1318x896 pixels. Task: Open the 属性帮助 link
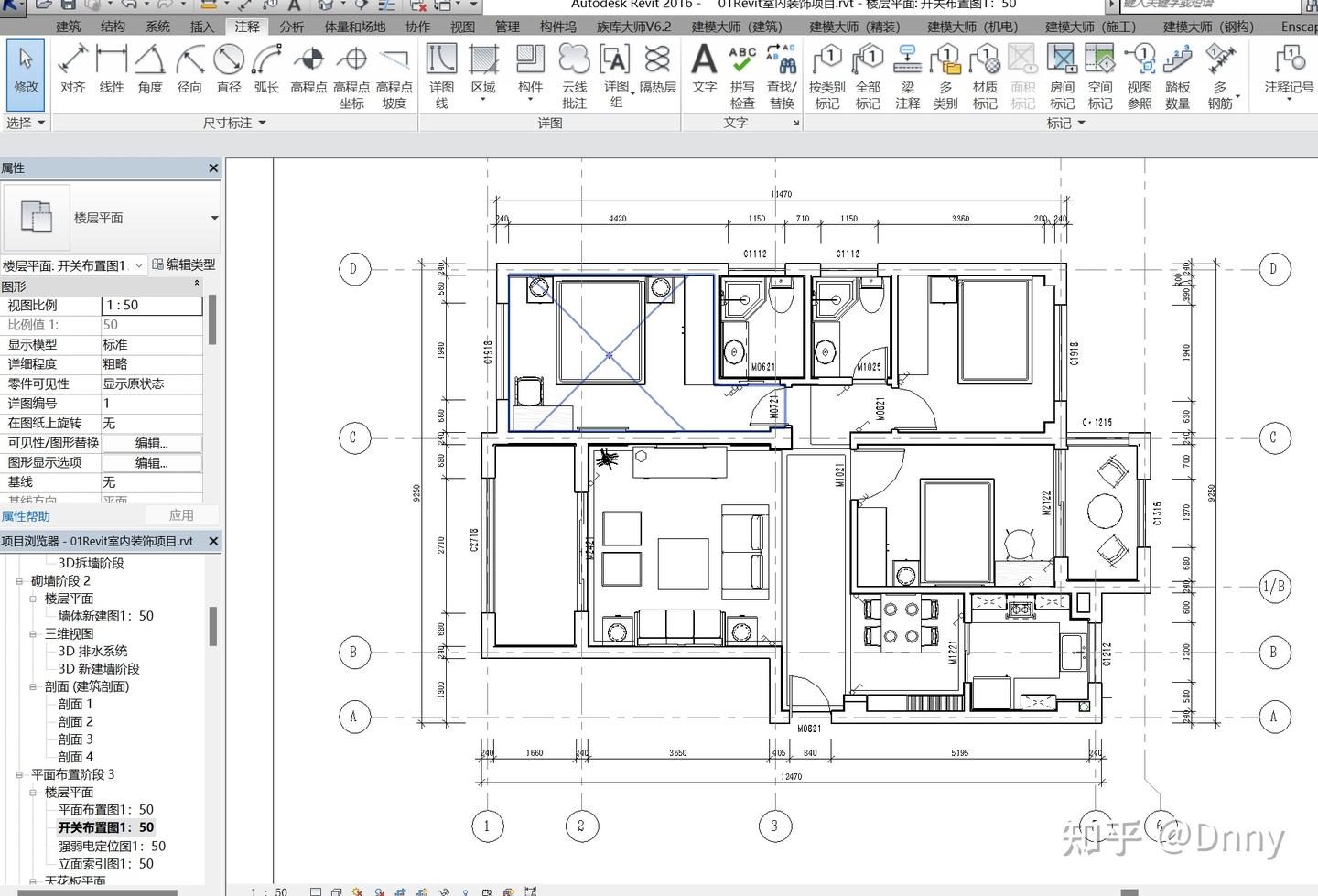[26, 516]
